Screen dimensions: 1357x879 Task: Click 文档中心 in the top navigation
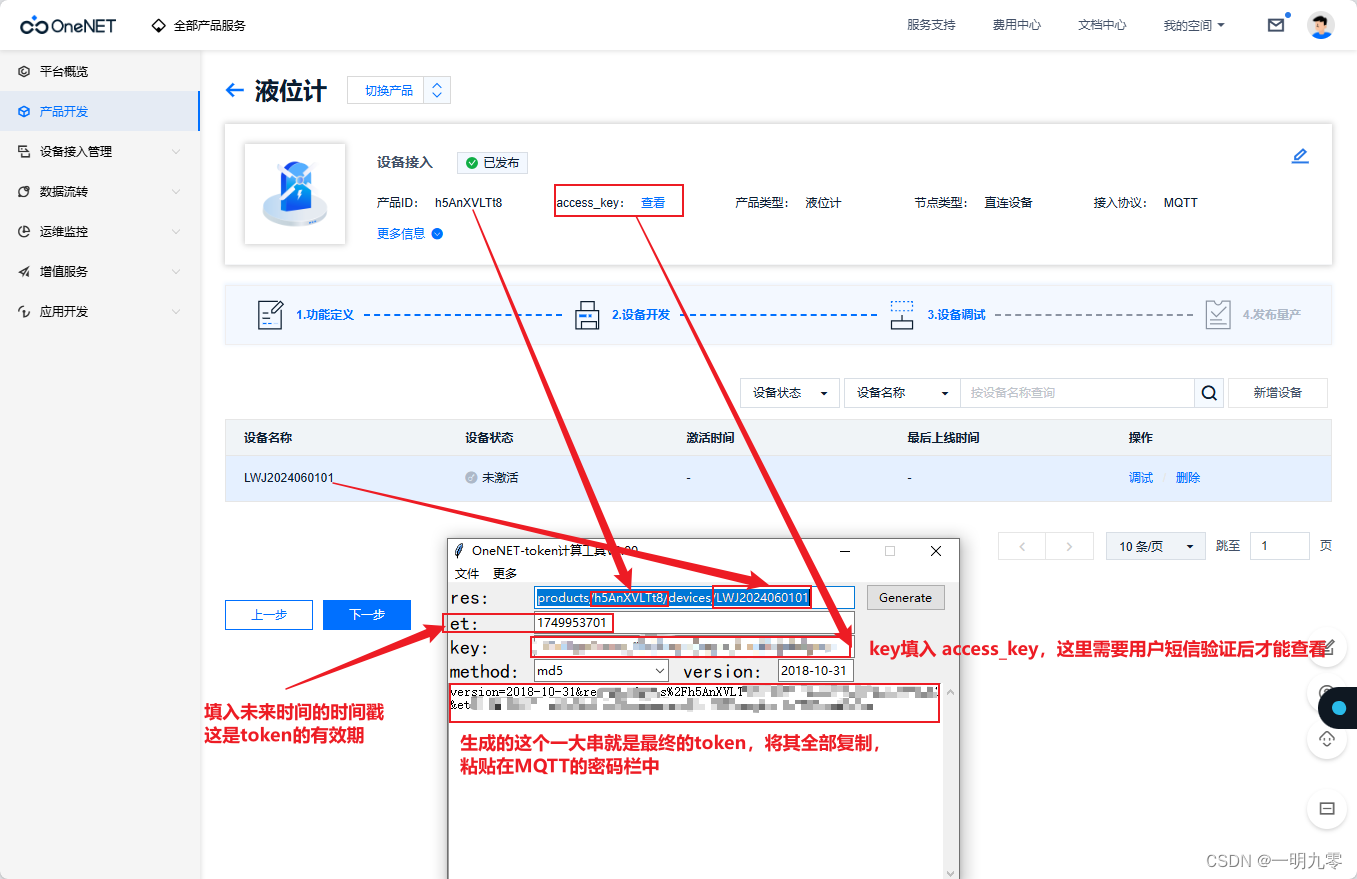[1102, 25]
